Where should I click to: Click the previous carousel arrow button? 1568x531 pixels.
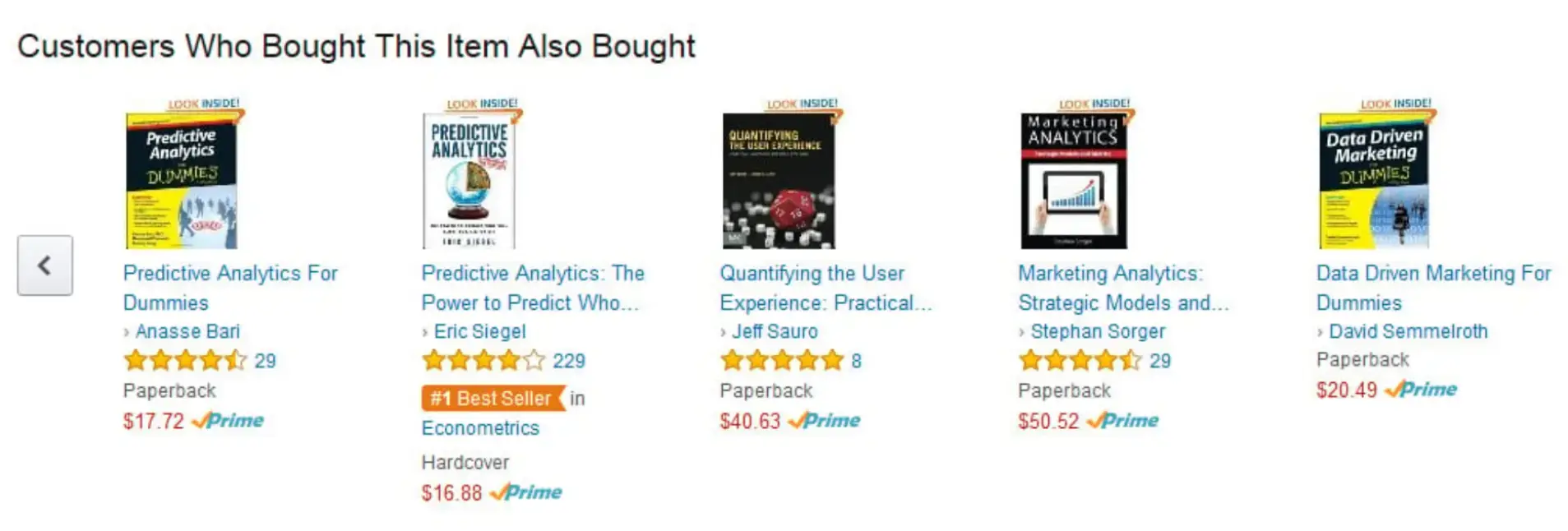click(x=45, y=265)
